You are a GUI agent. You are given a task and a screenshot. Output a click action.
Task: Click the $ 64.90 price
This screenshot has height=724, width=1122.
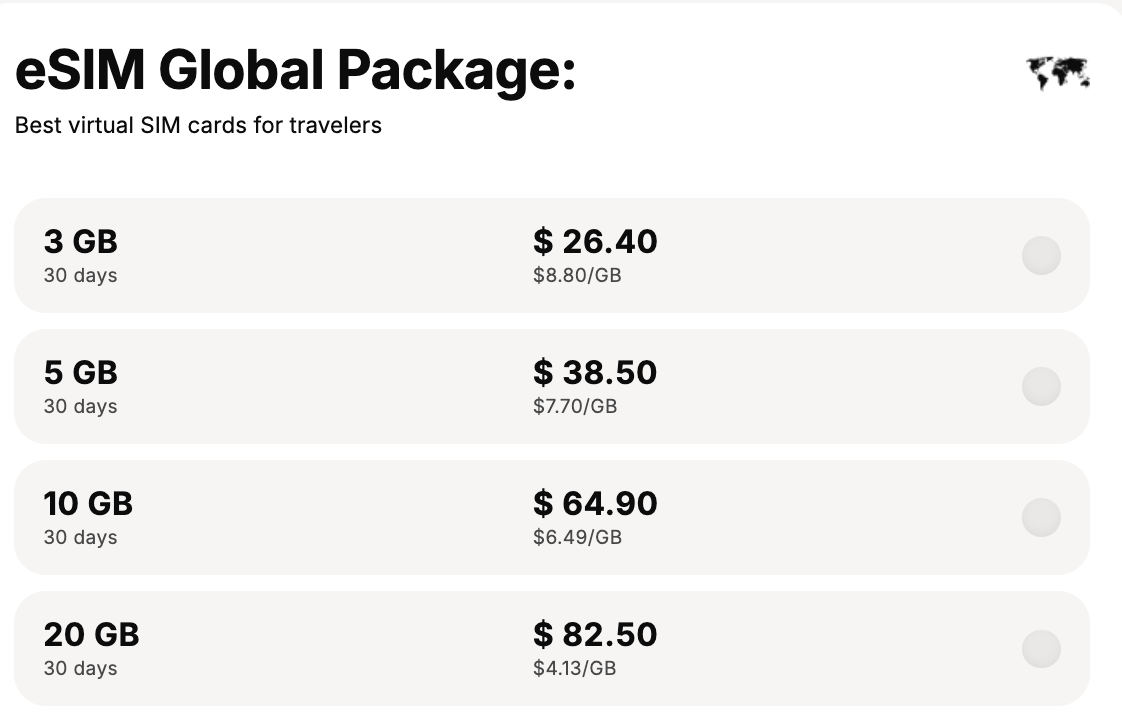pyautogui.click(x=595, y=504)
